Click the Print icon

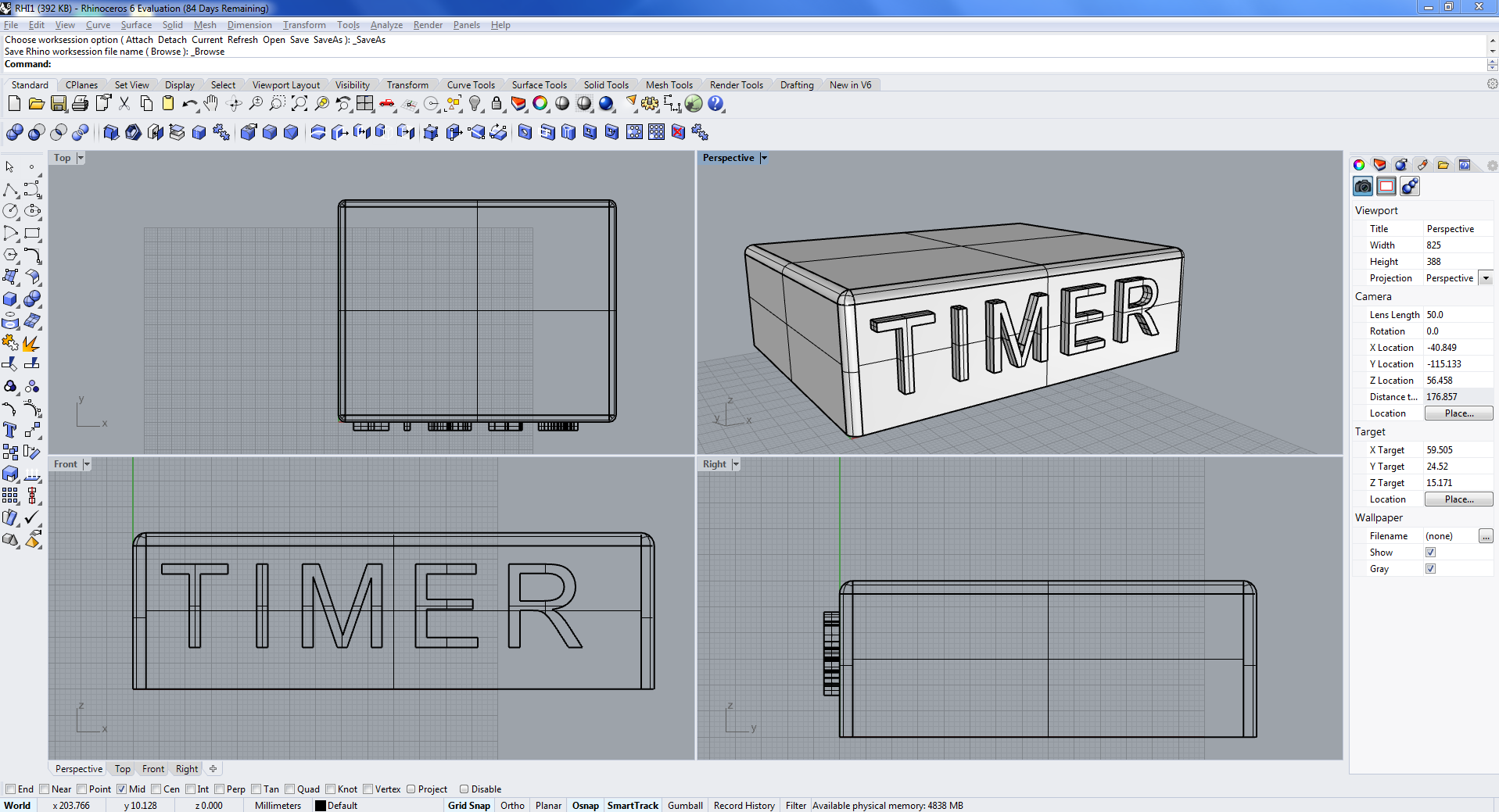click(80, 104)
